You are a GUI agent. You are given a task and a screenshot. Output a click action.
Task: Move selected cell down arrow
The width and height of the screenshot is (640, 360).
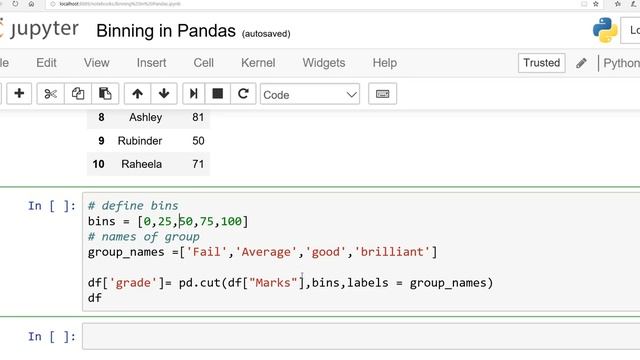[x=164, y=94]
